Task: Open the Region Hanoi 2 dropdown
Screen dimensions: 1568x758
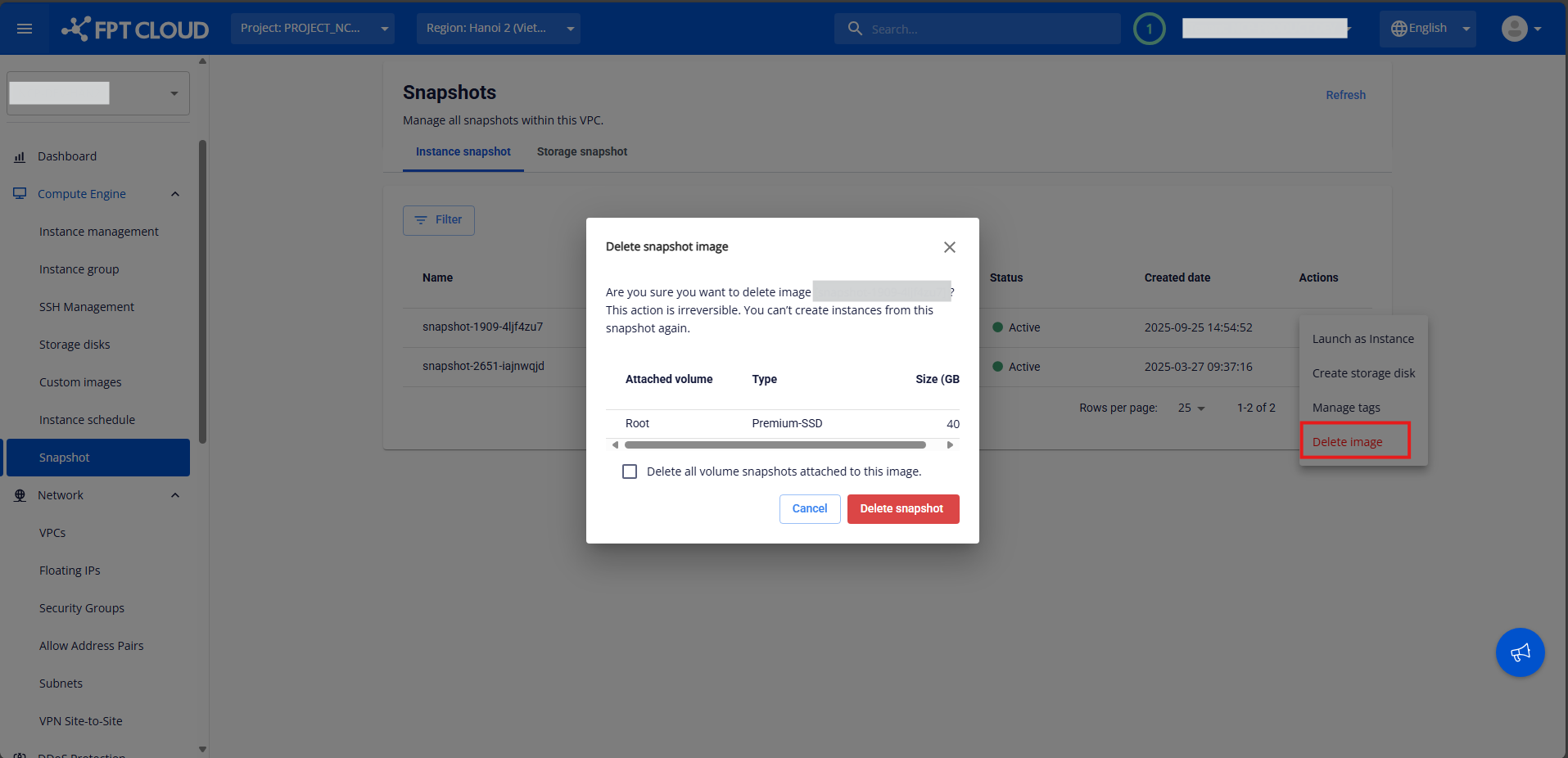Action: [498, 29]
